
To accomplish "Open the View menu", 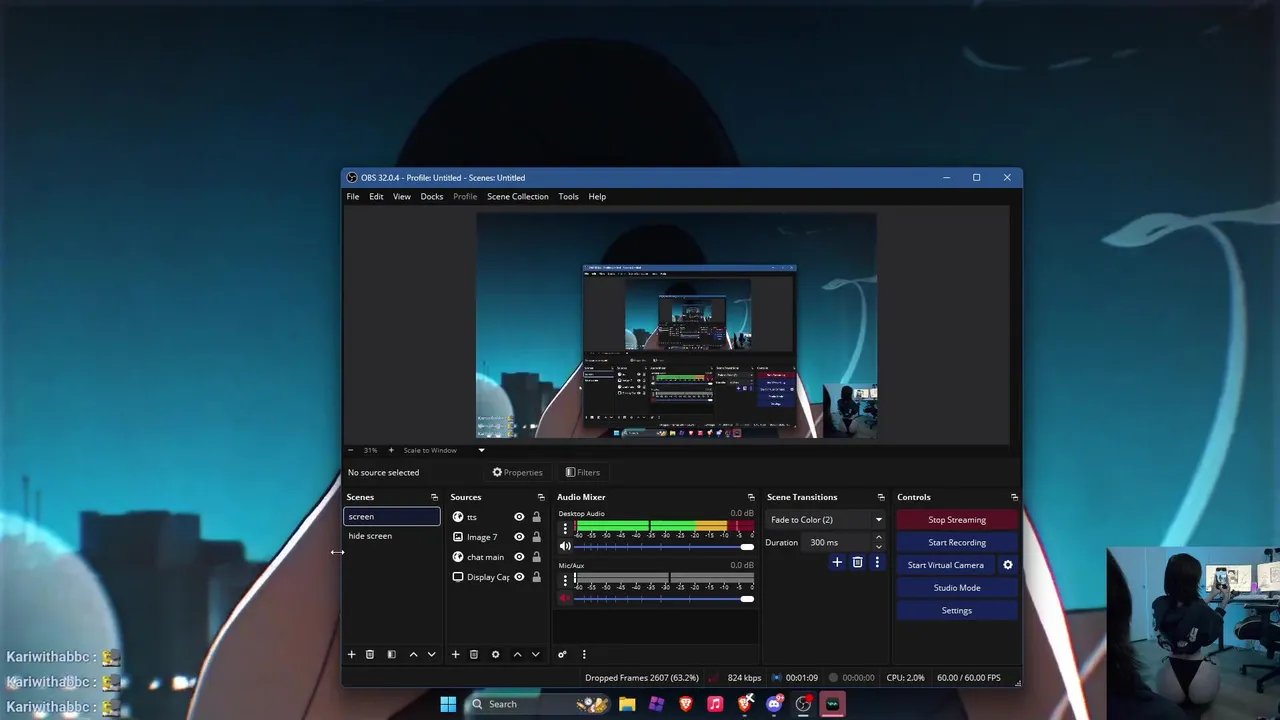I will point(401,196).
